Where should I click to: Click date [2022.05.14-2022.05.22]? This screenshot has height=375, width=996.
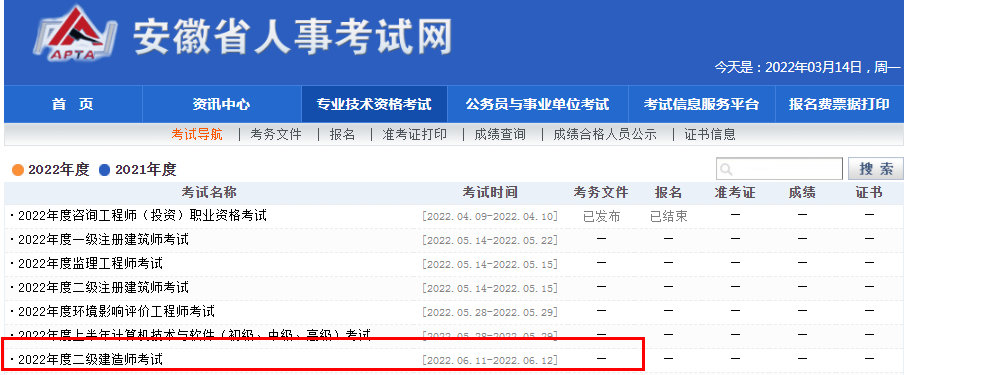[x=490, y=240]
